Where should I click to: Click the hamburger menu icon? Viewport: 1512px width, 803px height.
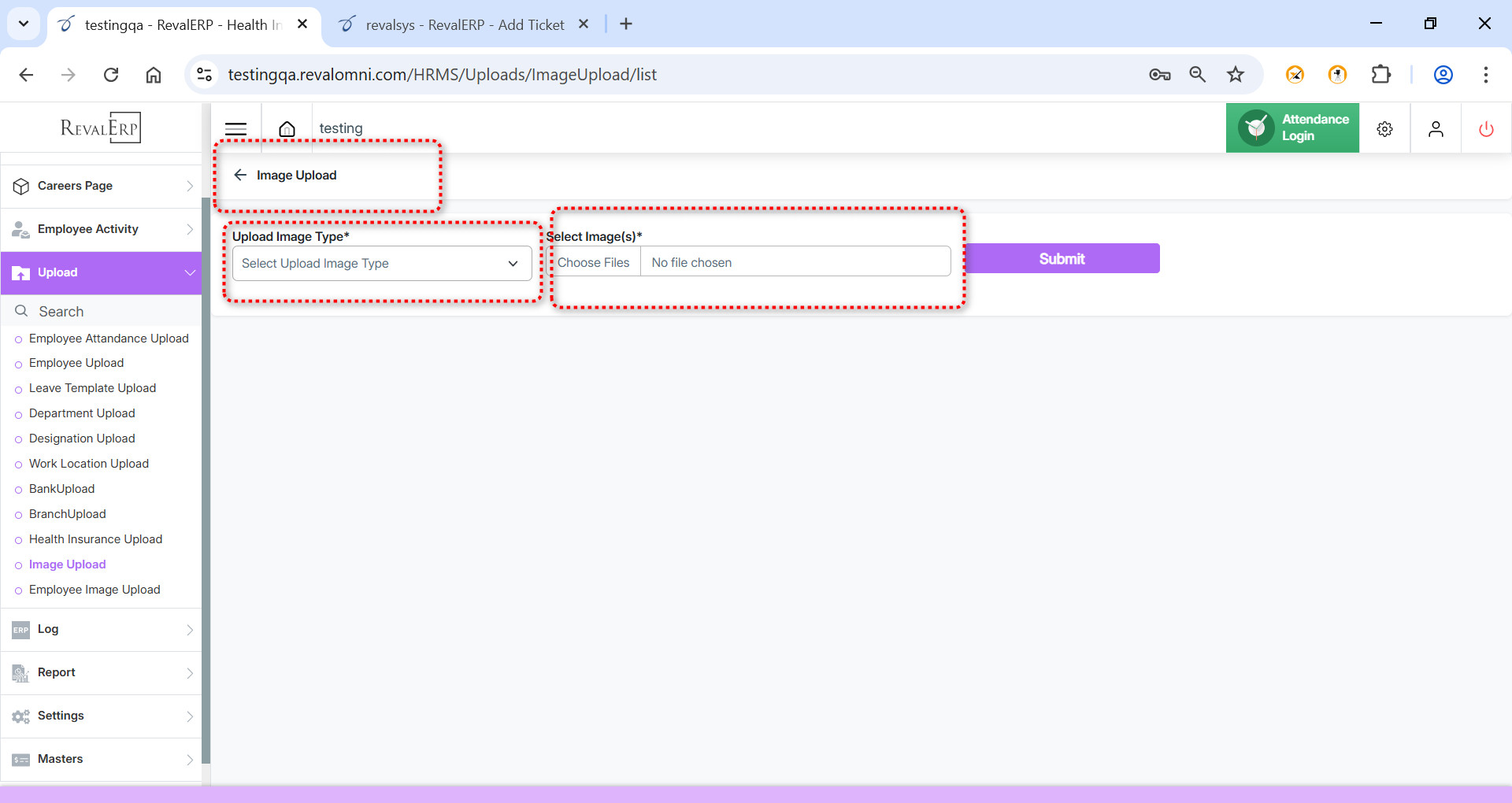tap(235, 128)
